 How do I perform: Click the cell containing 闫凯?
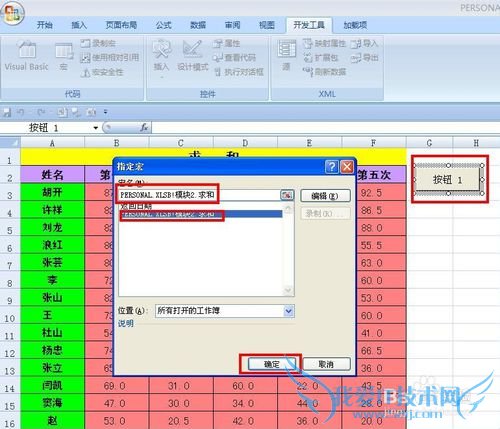pyautogui.click(x=52, y=386)
